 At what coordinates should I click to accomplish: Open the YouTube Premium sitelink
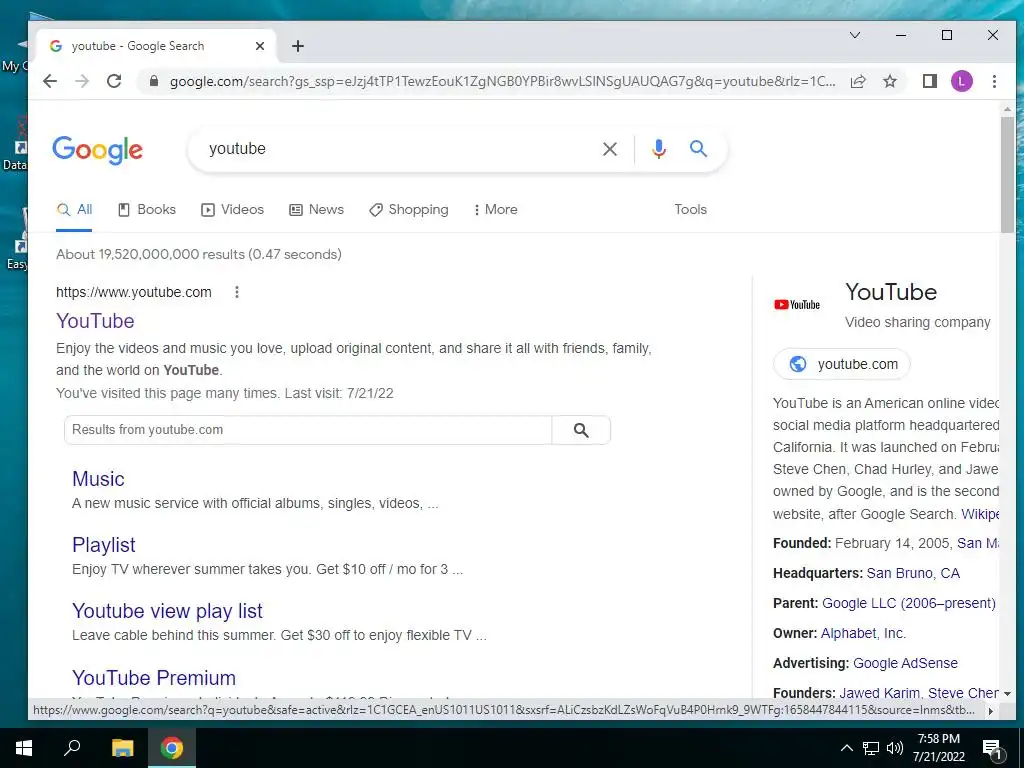pos(153,677)
